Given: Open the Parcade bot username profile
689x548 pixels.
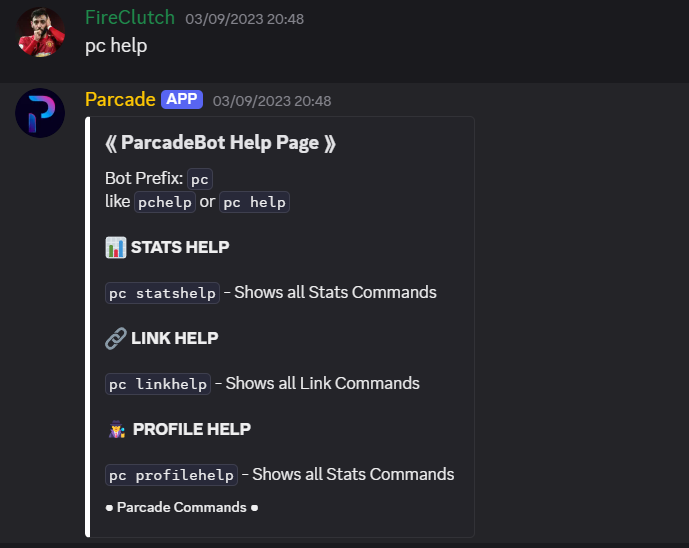Looking at the screenshot, I should [120, 99].
